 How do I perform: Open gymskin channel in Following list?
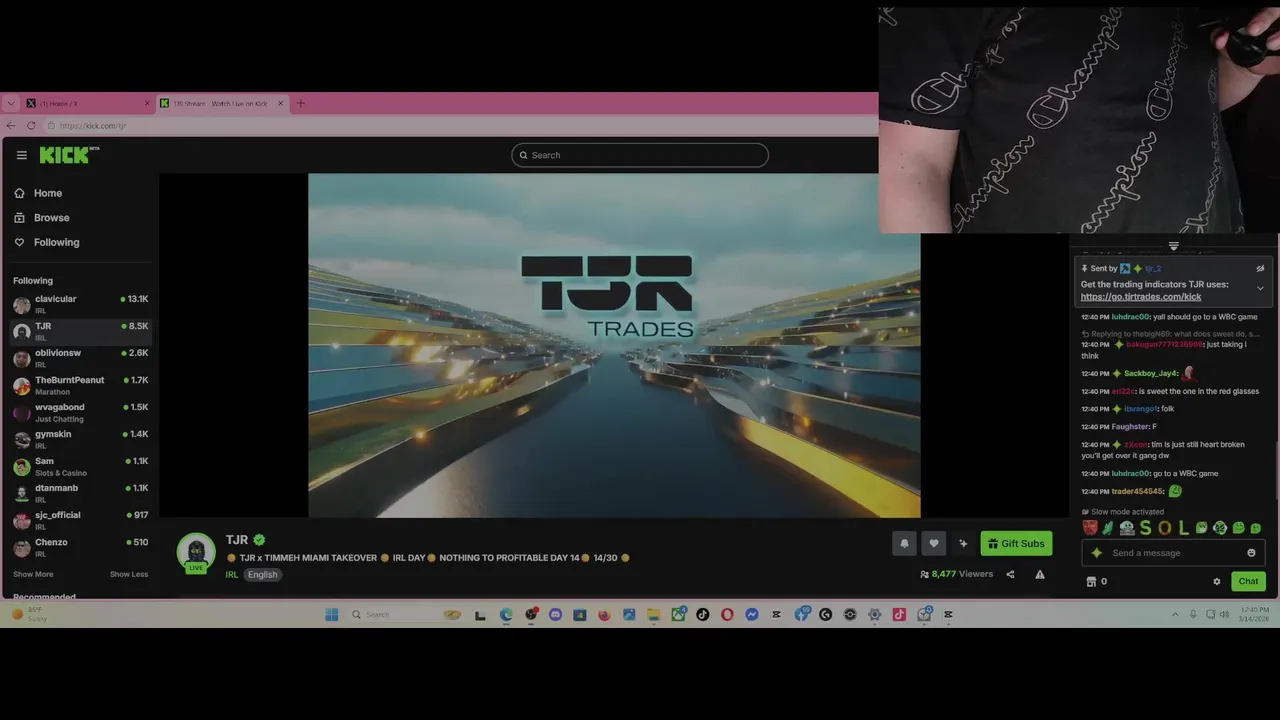80,439
